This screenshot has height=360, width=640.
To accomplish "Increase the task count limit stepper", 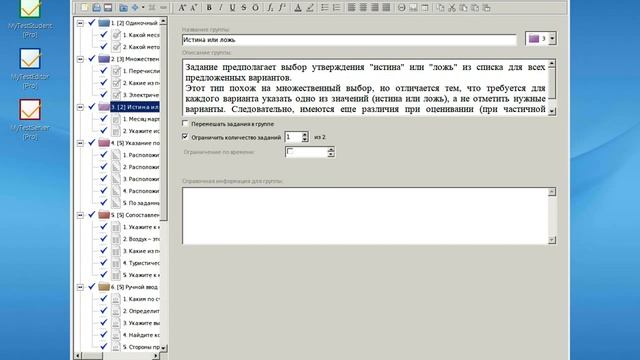I will (x=305, y=134).
